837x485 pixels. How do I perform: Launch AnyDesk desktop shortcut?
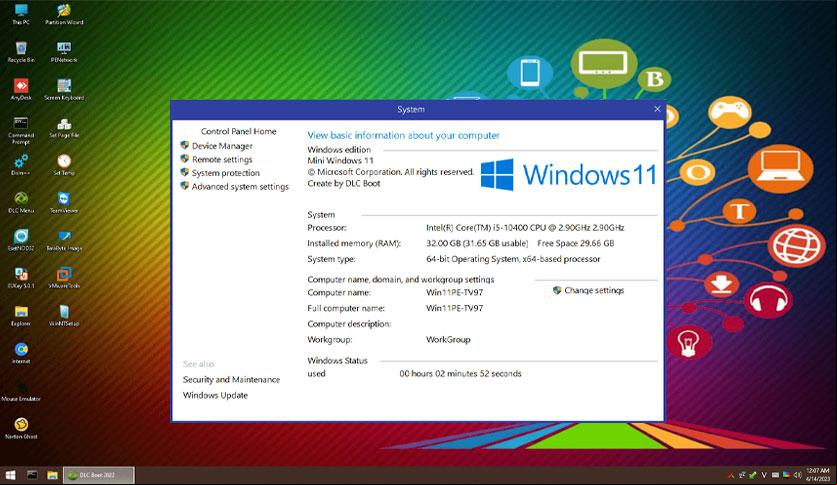point(21,89)
